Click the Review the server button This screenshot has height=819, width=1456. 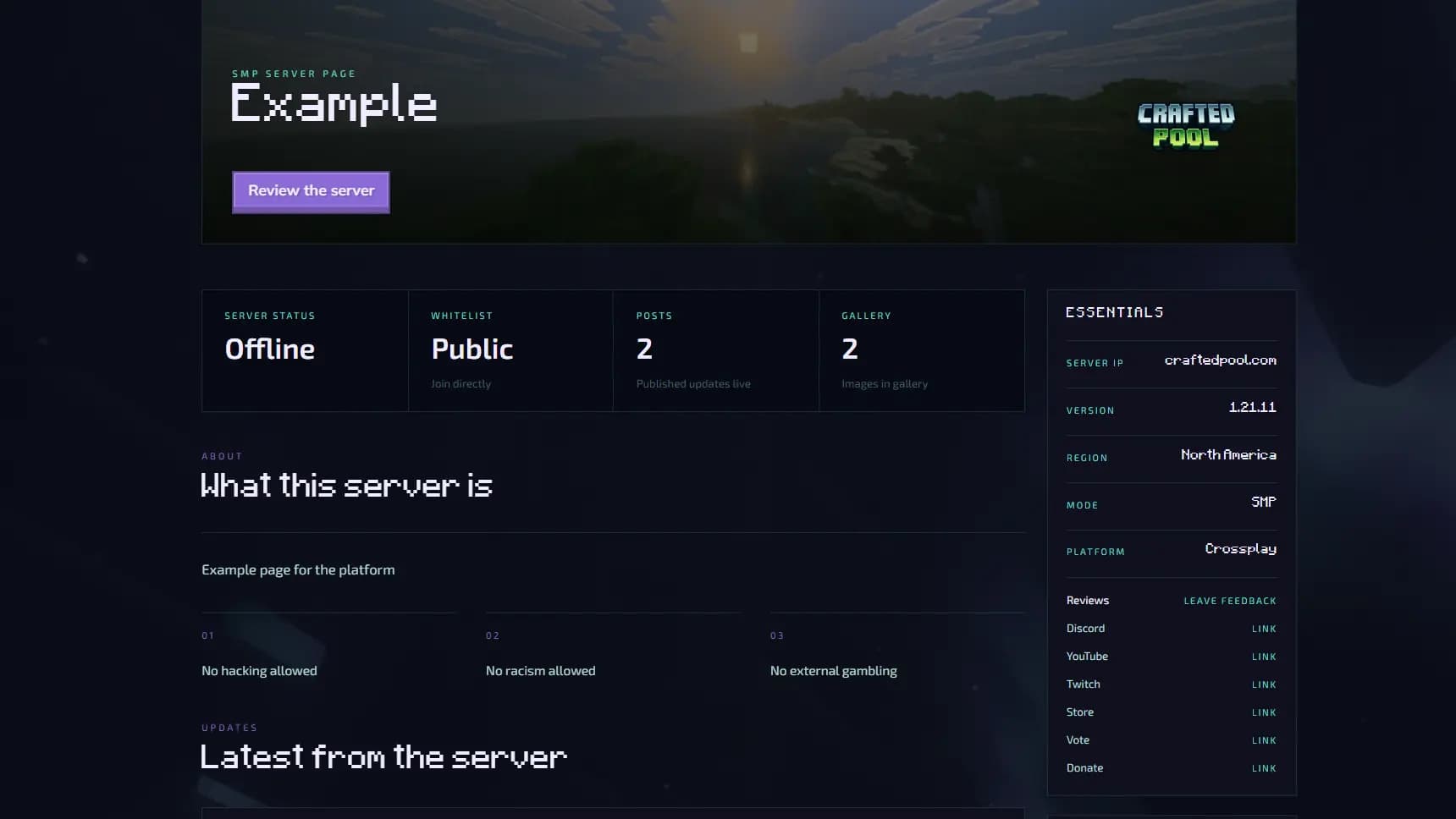311,191
